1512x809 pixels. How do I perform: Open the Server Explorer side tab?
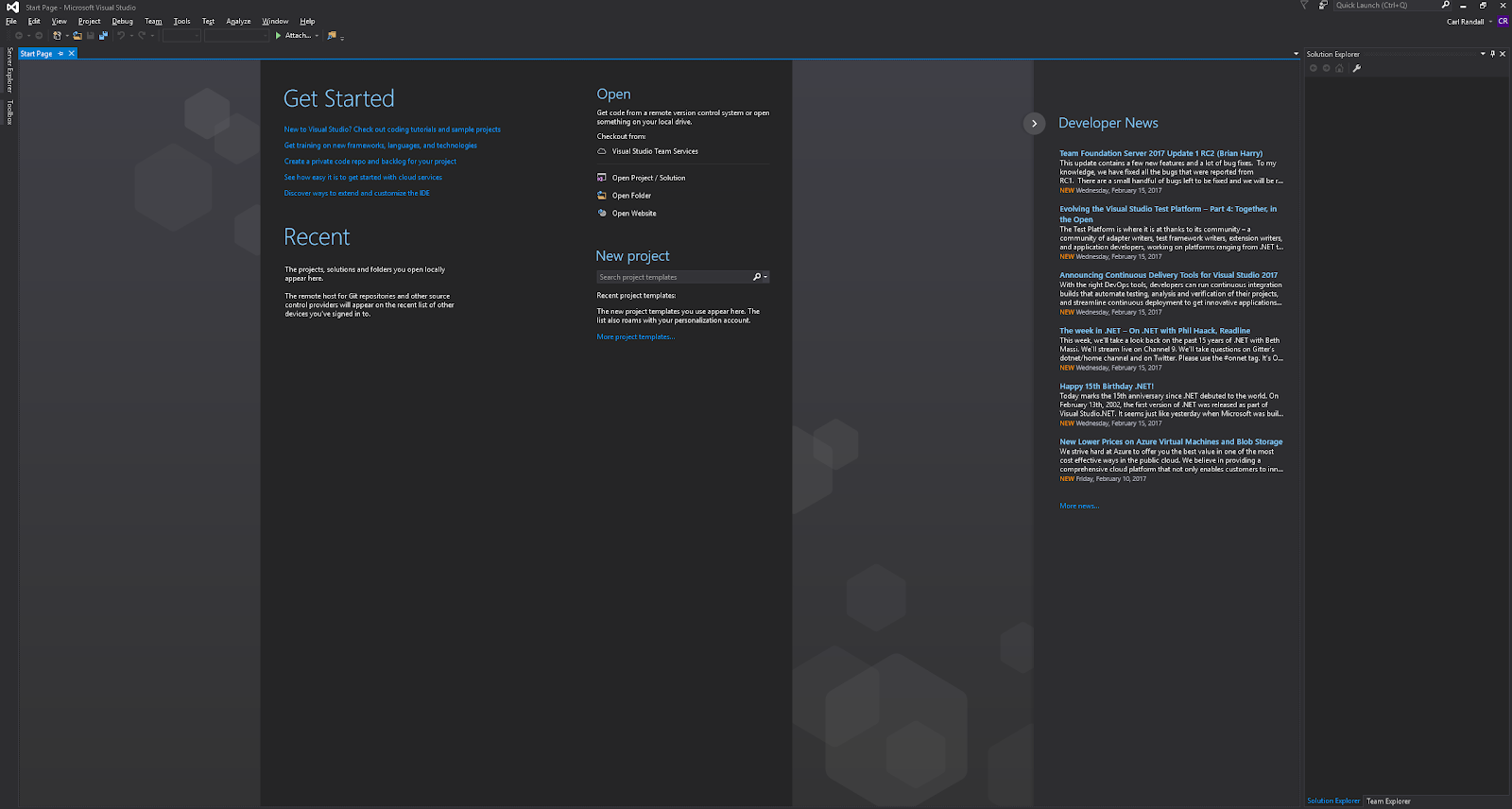tap(9, 70)
